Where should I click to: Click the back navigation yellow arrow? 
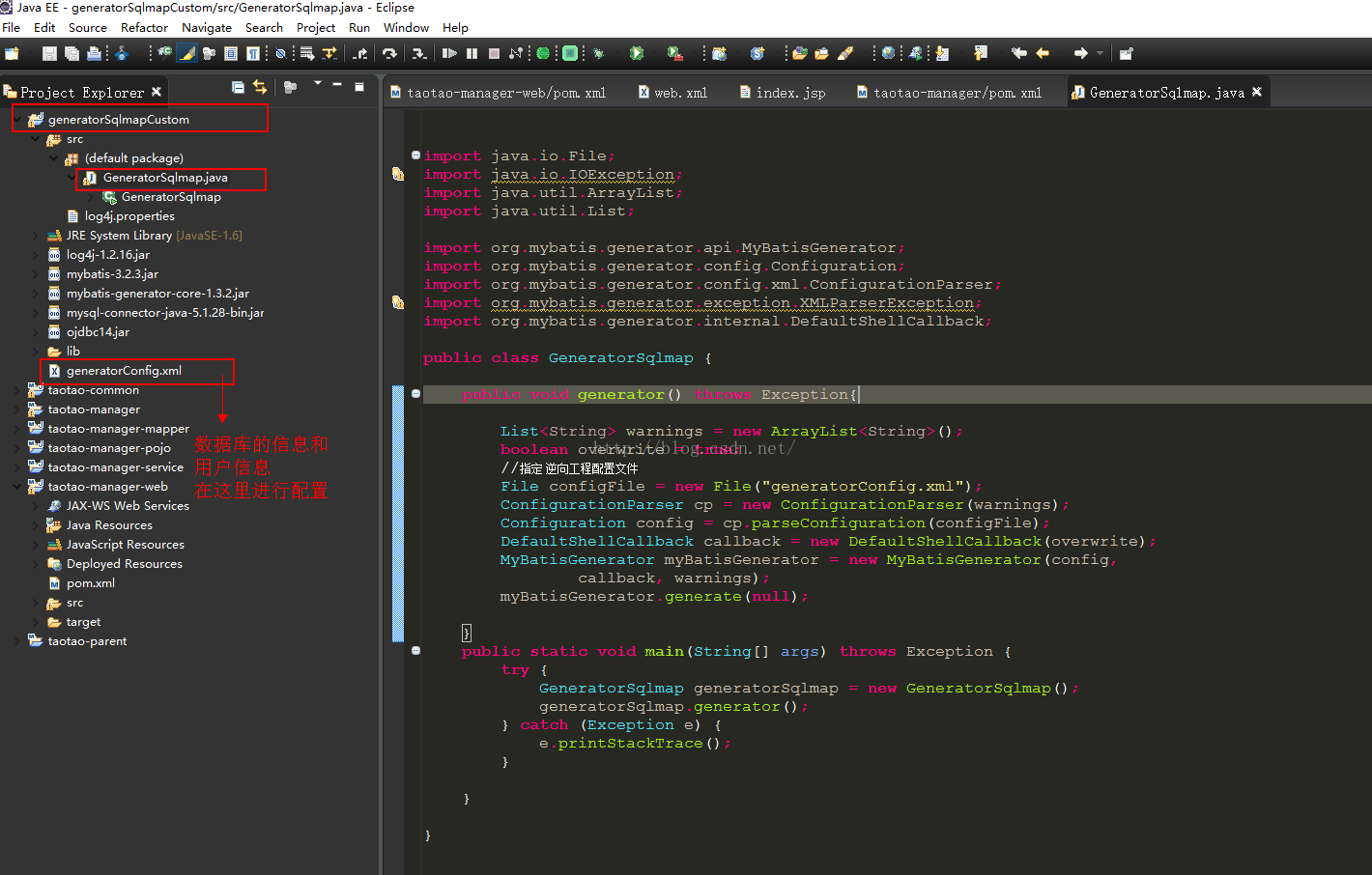click(1042, 54)
